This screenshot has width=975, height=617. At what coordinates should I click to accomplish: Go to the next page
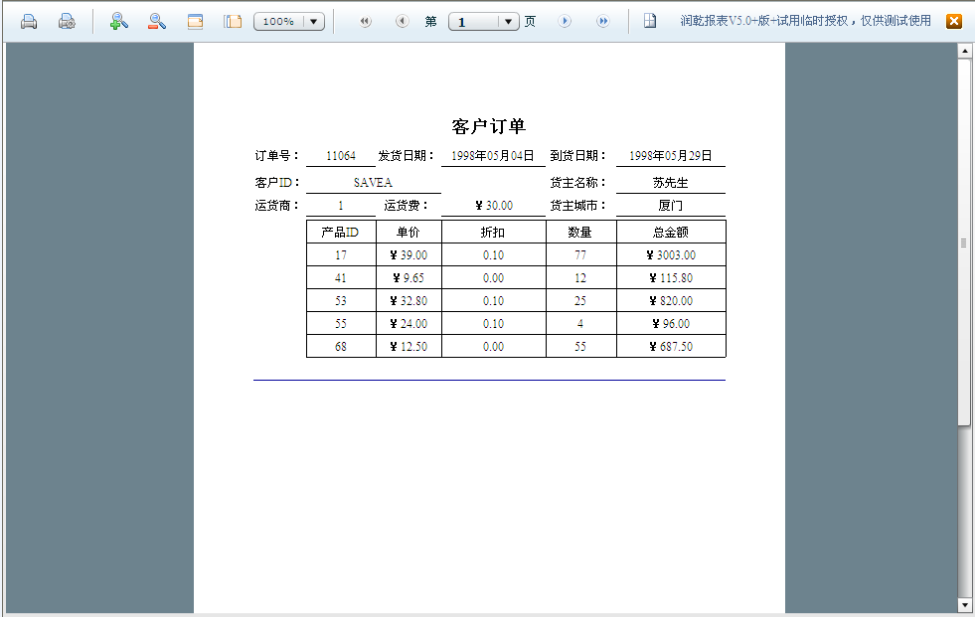pos(565,21)
